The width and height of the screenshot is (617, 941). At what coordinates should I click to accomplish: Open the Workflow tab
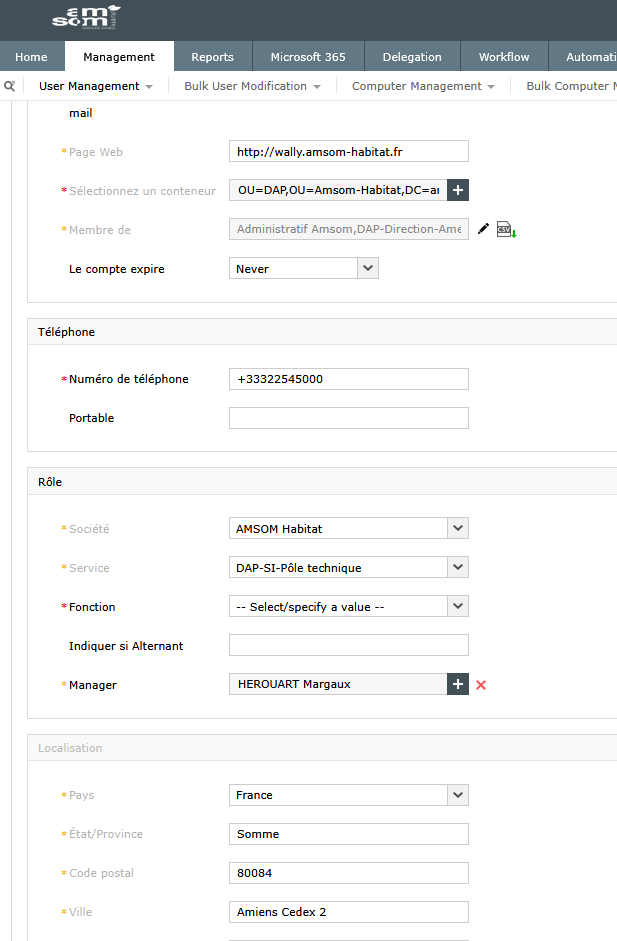[504, 57]
